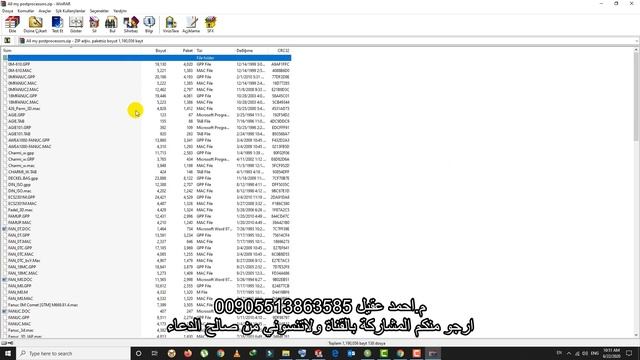The image size is (640, 360).
Task: Select file 0MFANUC.GPP
Action: [x=22, y=77]
